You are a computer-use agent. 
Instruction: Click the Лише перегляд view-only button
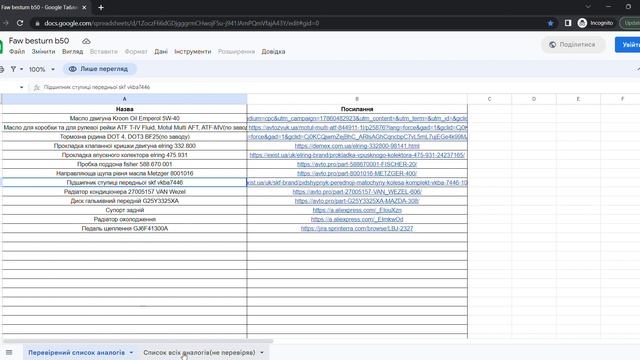[99, 69]
